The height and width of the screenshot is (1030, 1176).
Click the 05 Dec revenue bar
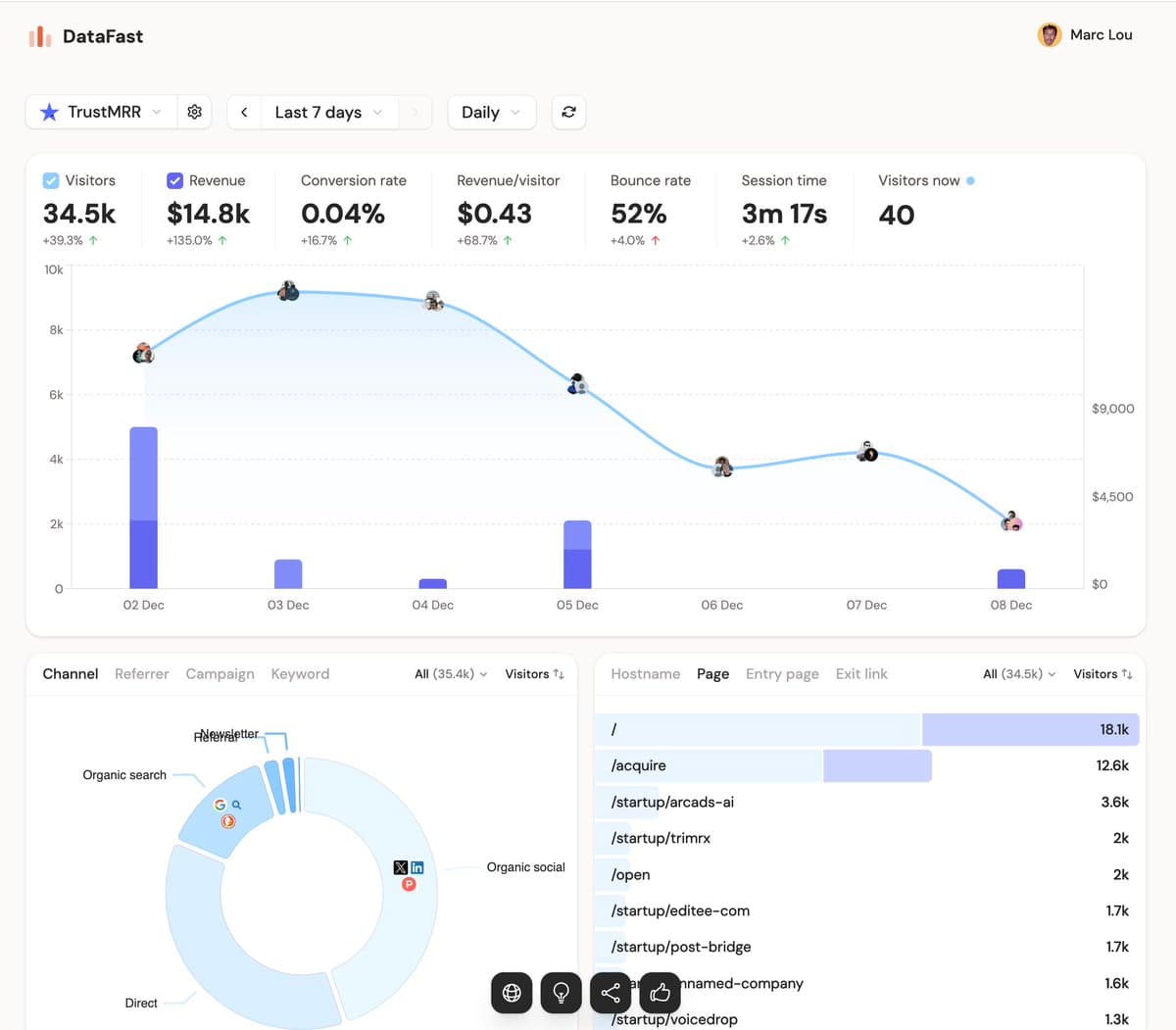click(577, 555)
